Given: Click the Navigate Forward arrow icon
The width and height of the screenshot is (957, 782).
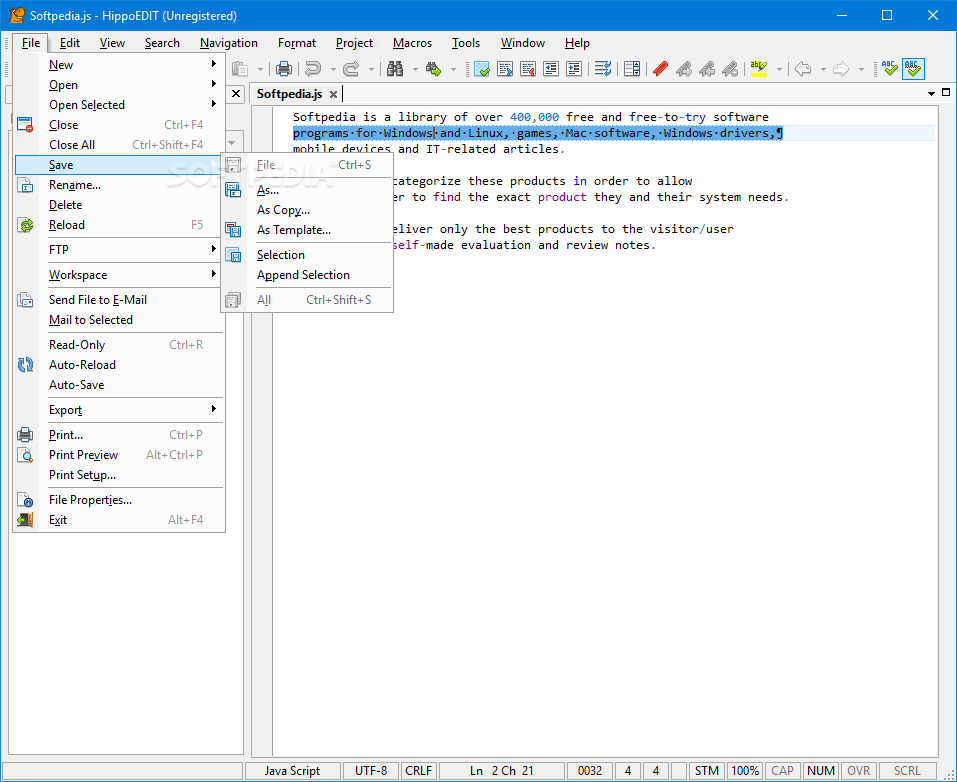Looking at the screenshot, I should click(x=841, y=69).
